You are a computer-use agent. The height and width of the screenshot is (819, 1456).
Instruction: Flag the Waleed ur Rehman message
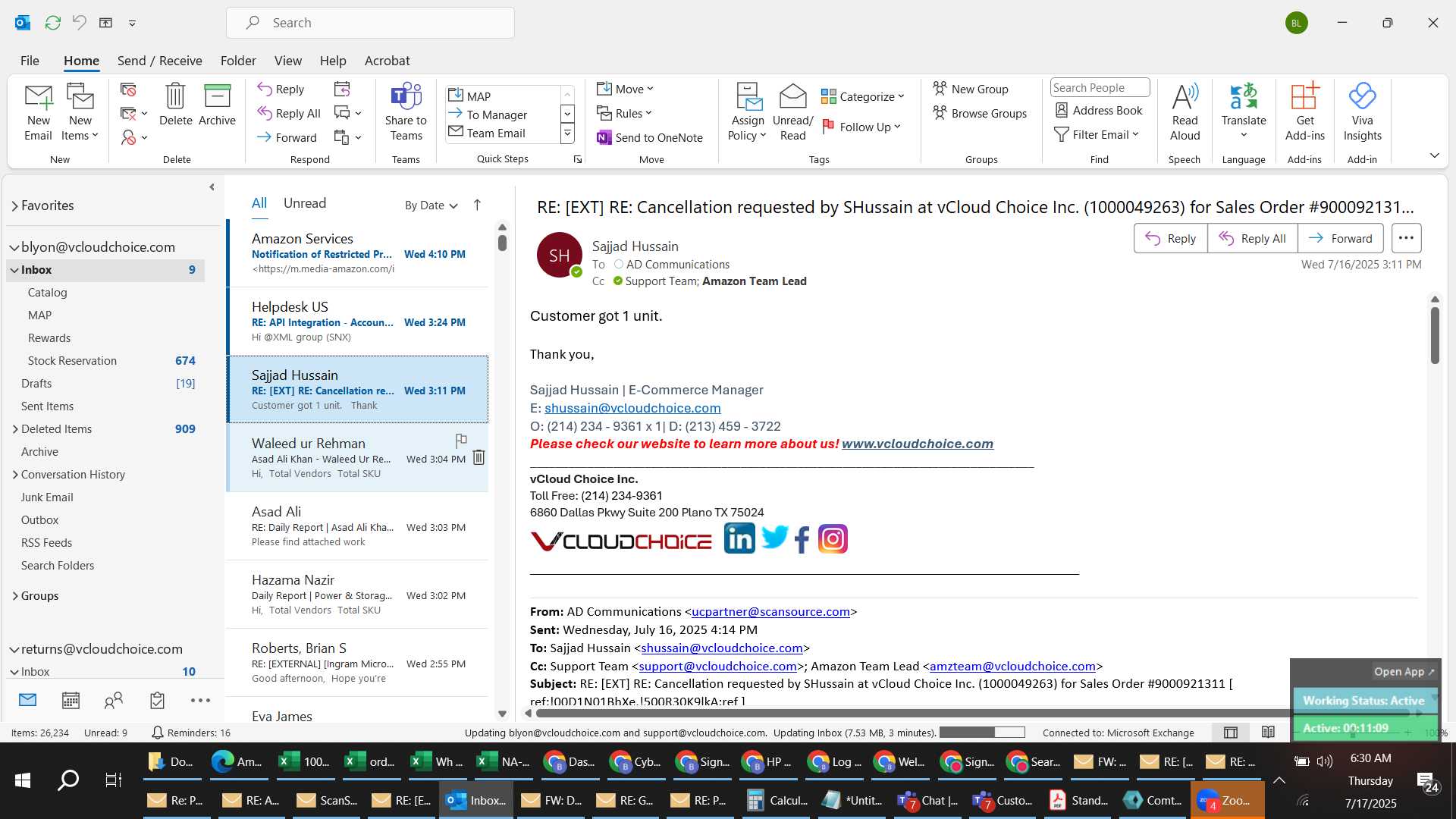[460, 440]
